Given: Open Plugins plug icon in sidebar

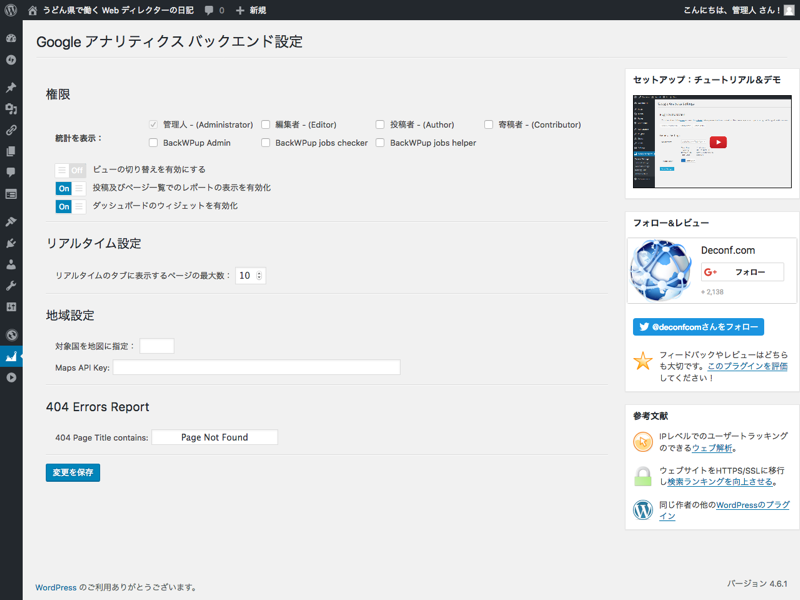Looking at the screenshot, I should click(x=11, y=243).
